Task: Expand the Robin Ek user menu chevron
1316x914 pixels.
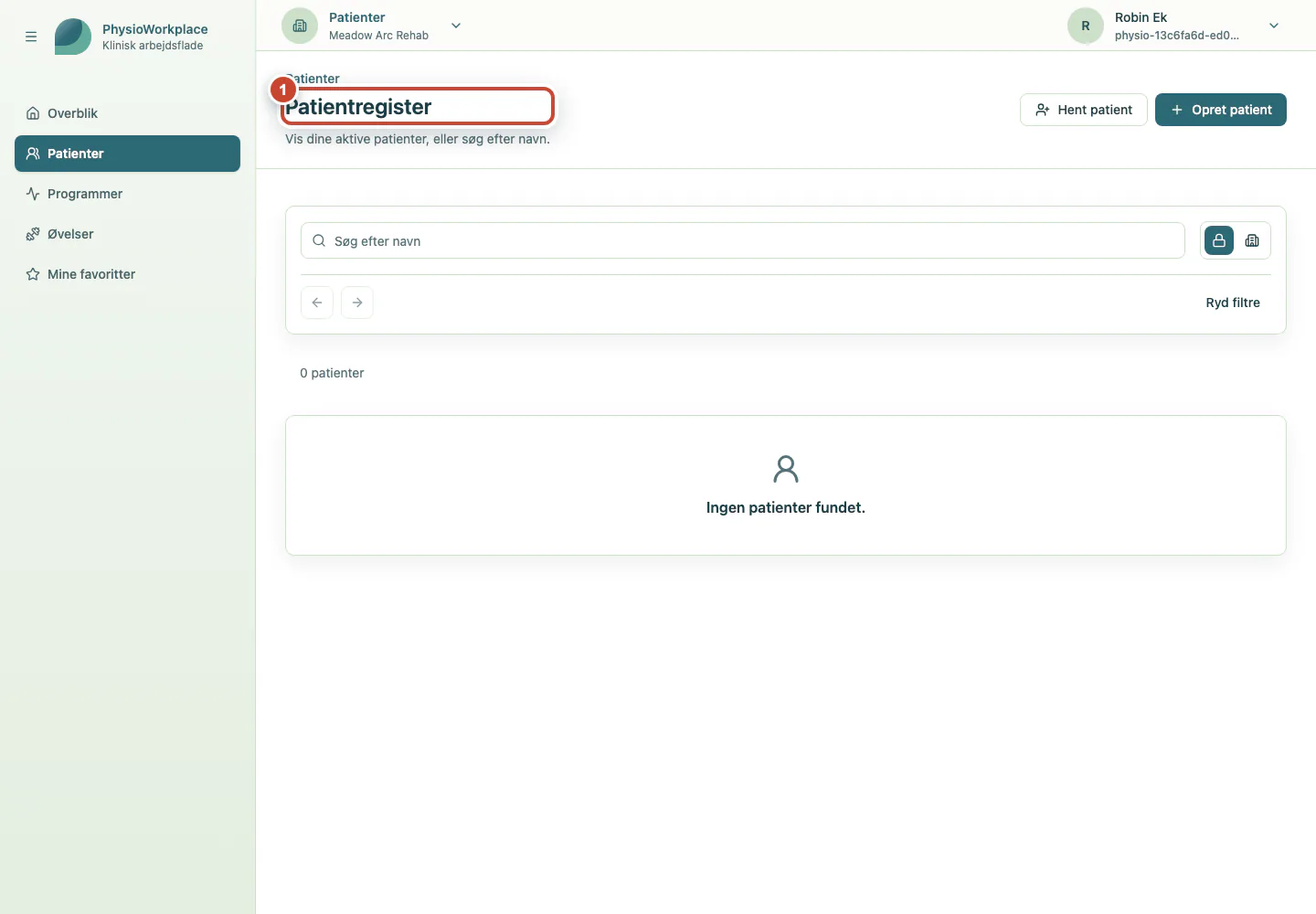Action: (1274, 26)
